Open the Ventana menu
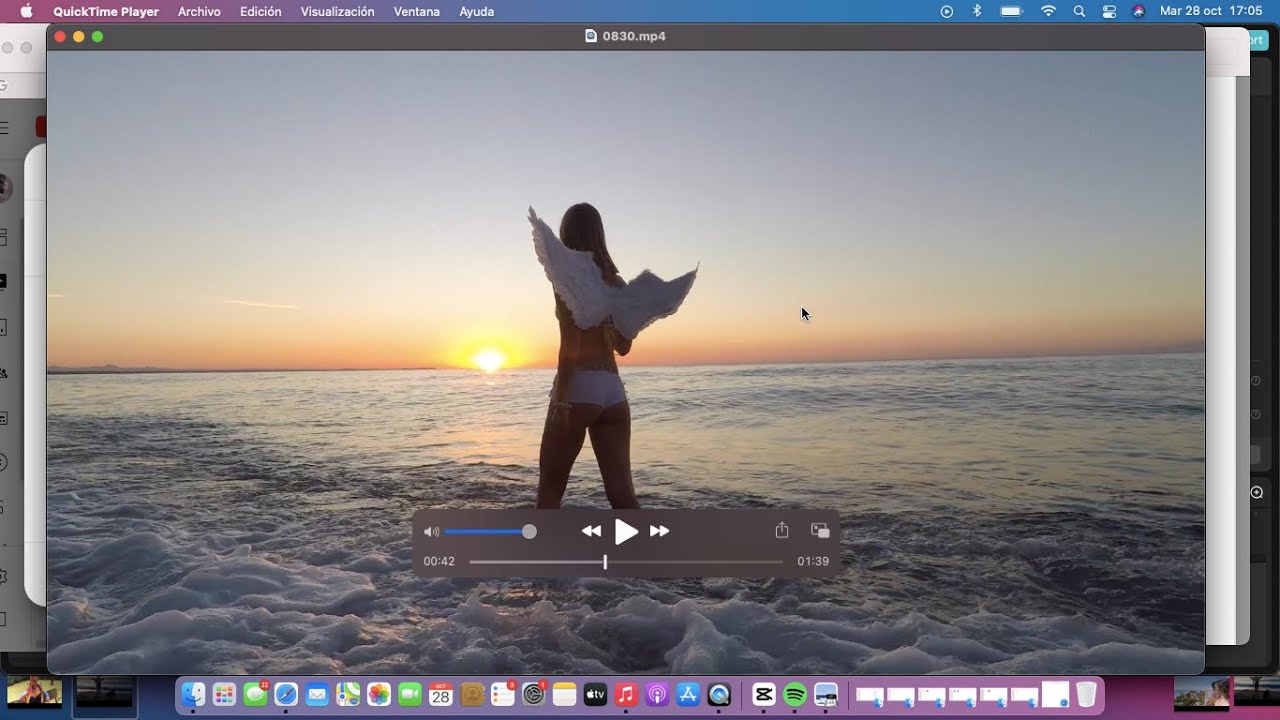 417,12
